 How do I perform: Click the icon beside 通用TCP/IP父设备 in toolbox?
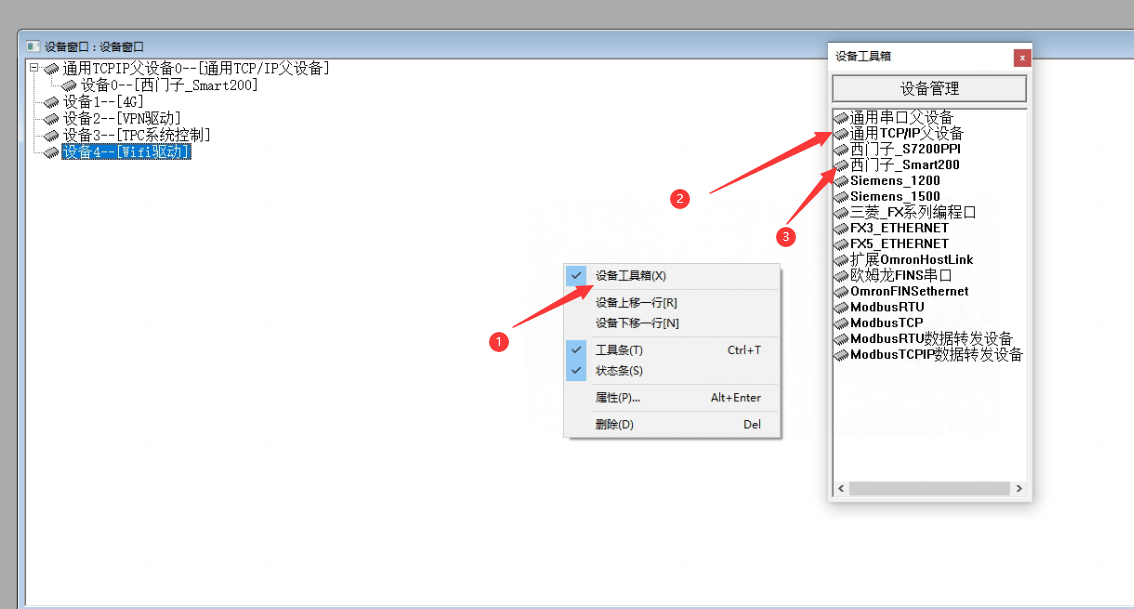tap(841, 133)
